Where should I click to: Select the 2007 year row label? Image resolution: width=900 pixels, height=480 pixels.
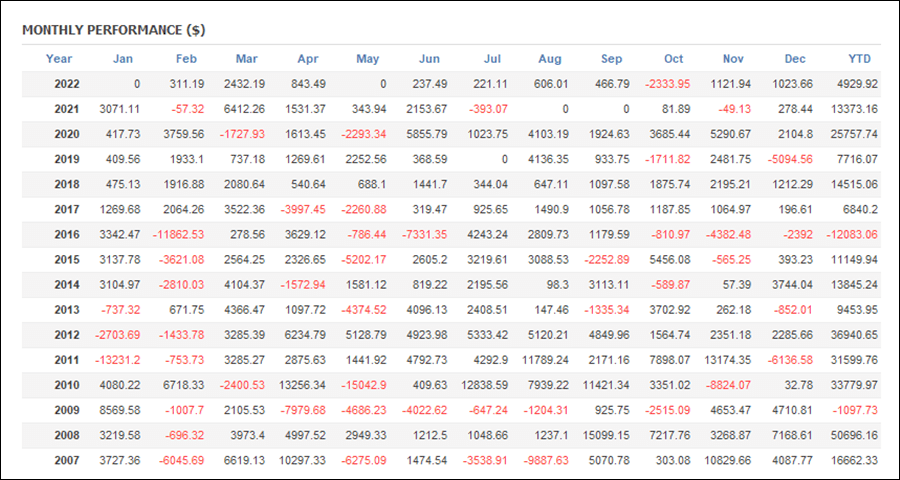click(x=67, y=460)
